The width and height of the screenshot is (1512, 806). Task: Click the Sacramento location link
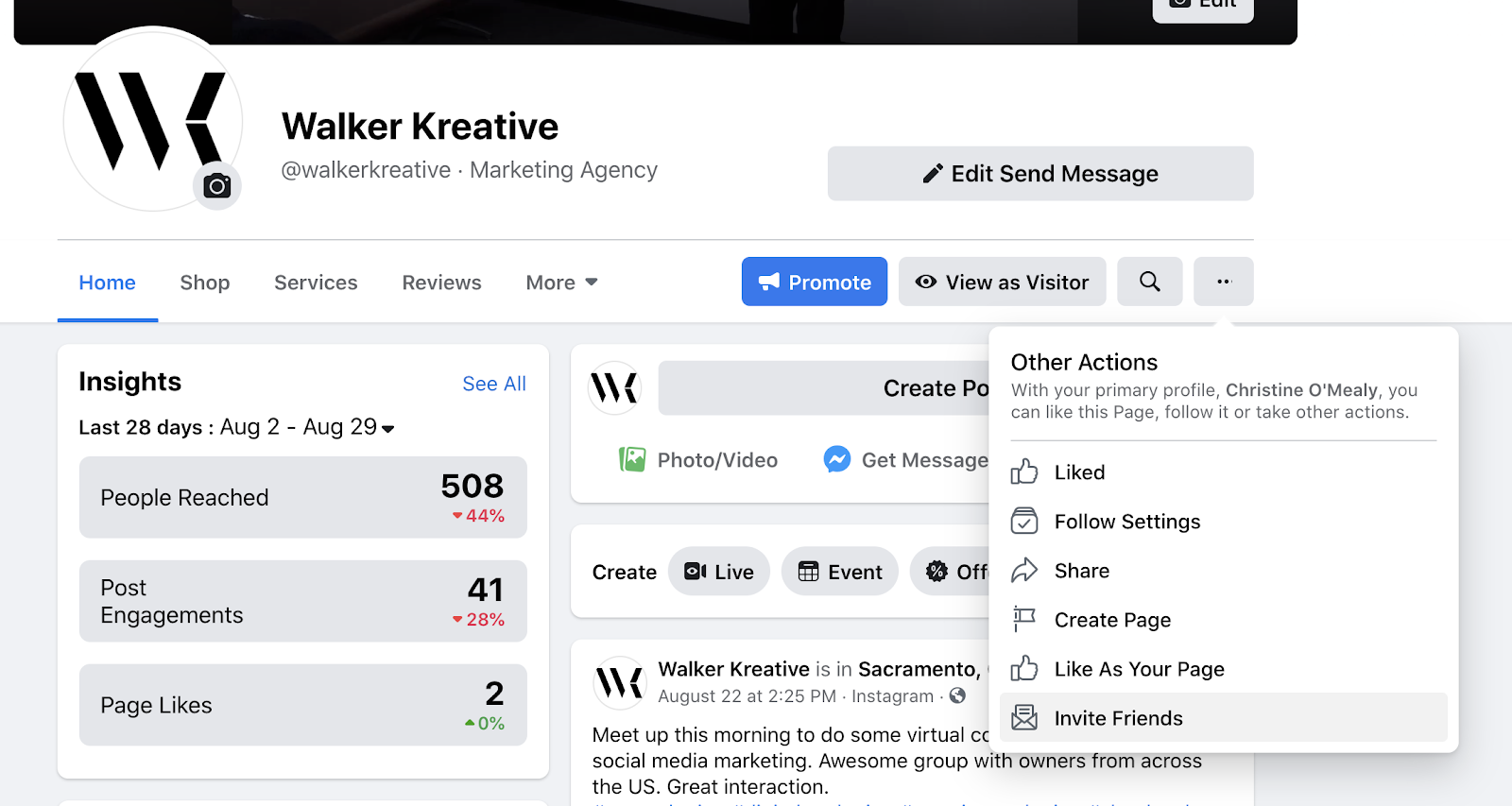(x=919, y=669)
